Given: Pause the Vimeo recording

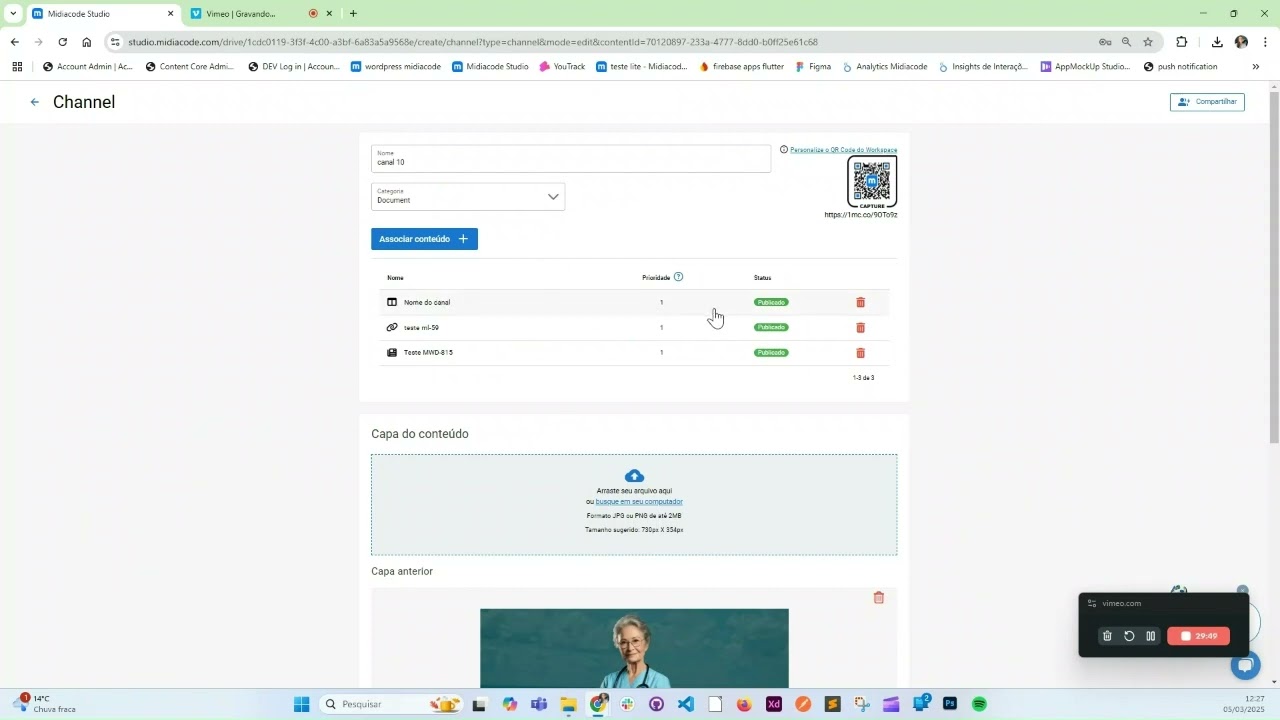Looking at the screenshot, I should (1151, 636).
